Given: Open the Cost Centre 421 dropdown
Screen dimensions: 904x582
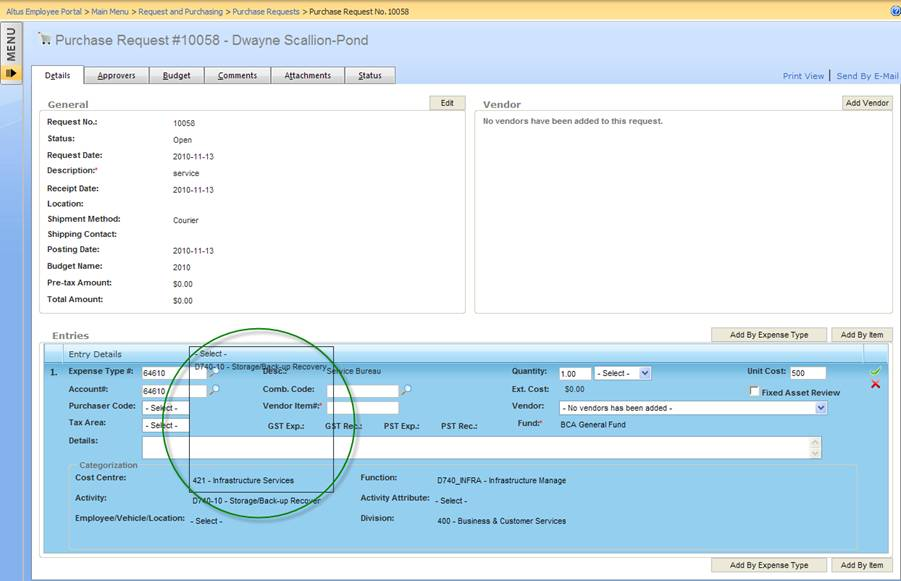Looking at the screenshot, I should click(243, 480).
